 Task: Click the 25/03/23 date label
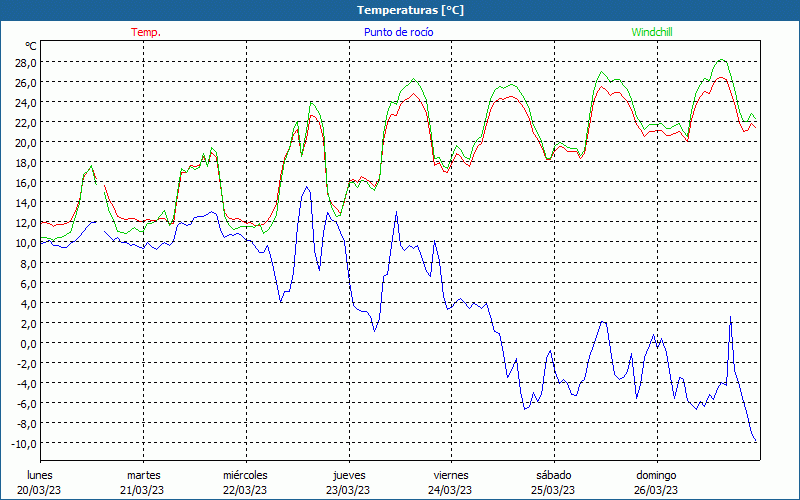tap(553, 490)
